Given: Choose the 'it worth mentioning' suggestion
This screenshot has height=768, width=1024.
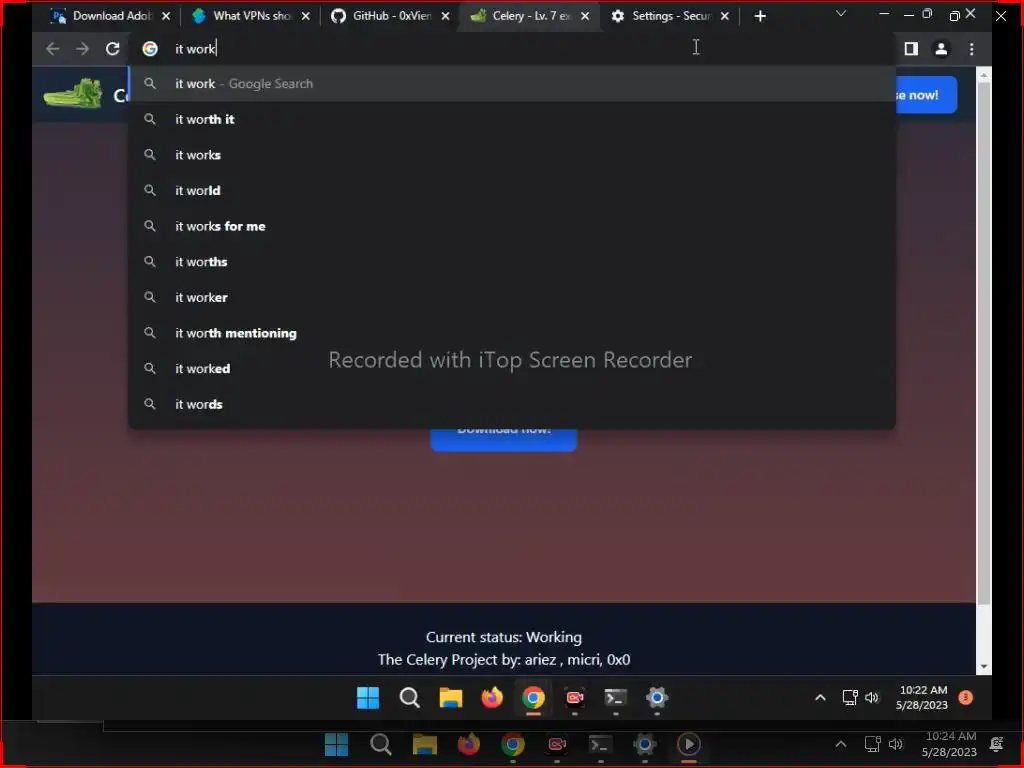Looking at the screenshot, I should [x=512, y=333].
